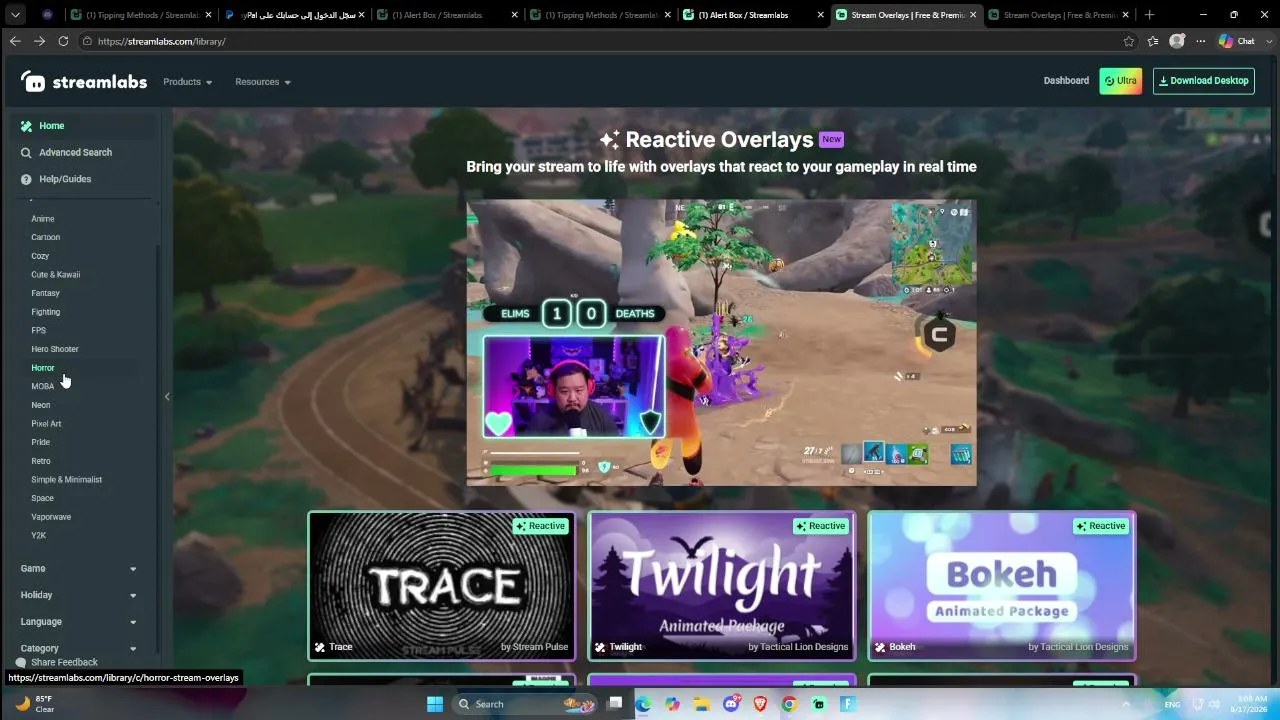The height and width of the screenshot is (720, 1280).
Task: Collapse the sidebar with the arrow handle
Action: pyautogui.click(x=167, y=397)
